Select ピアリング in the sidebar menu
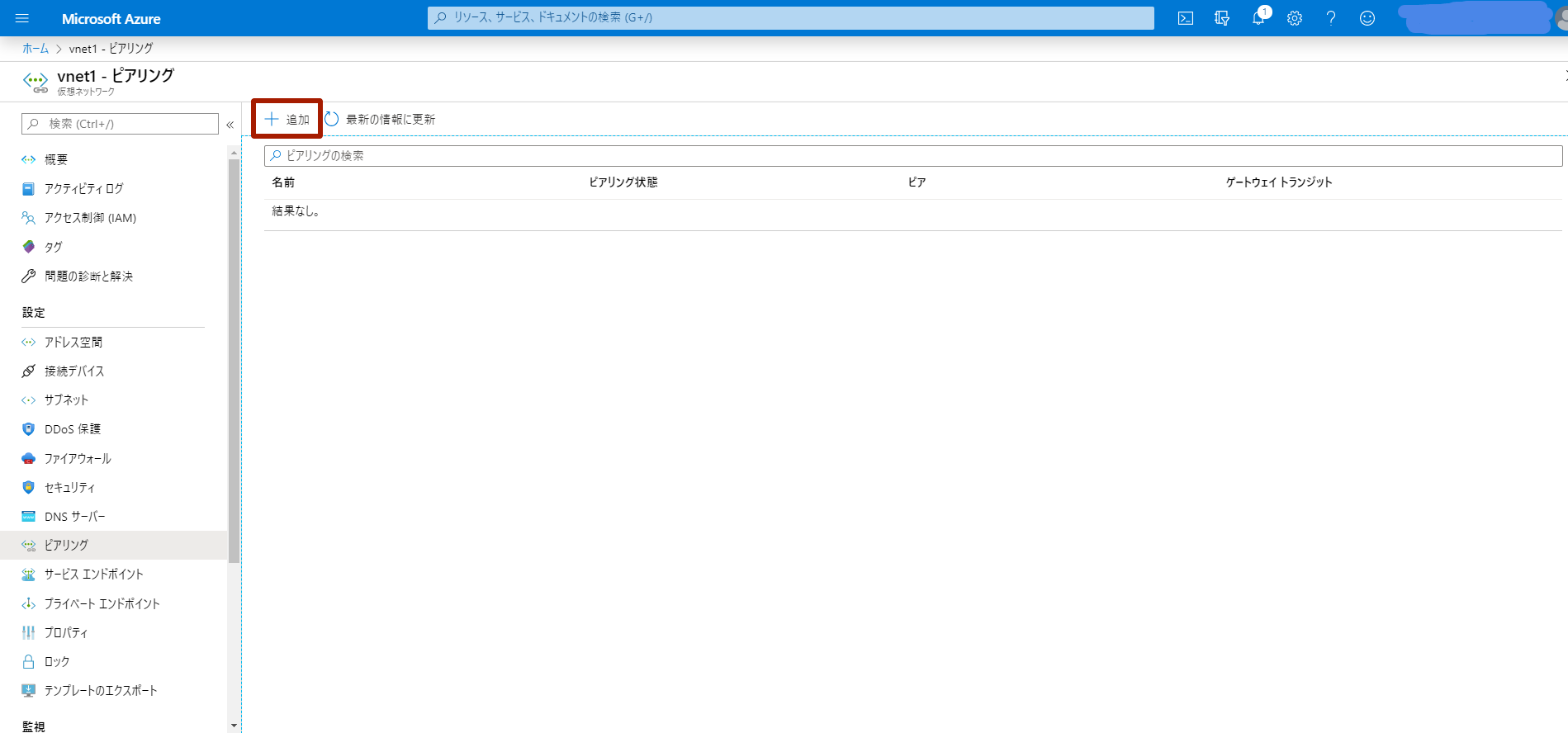Viewport: 1568px width, 733px height. 66,546
